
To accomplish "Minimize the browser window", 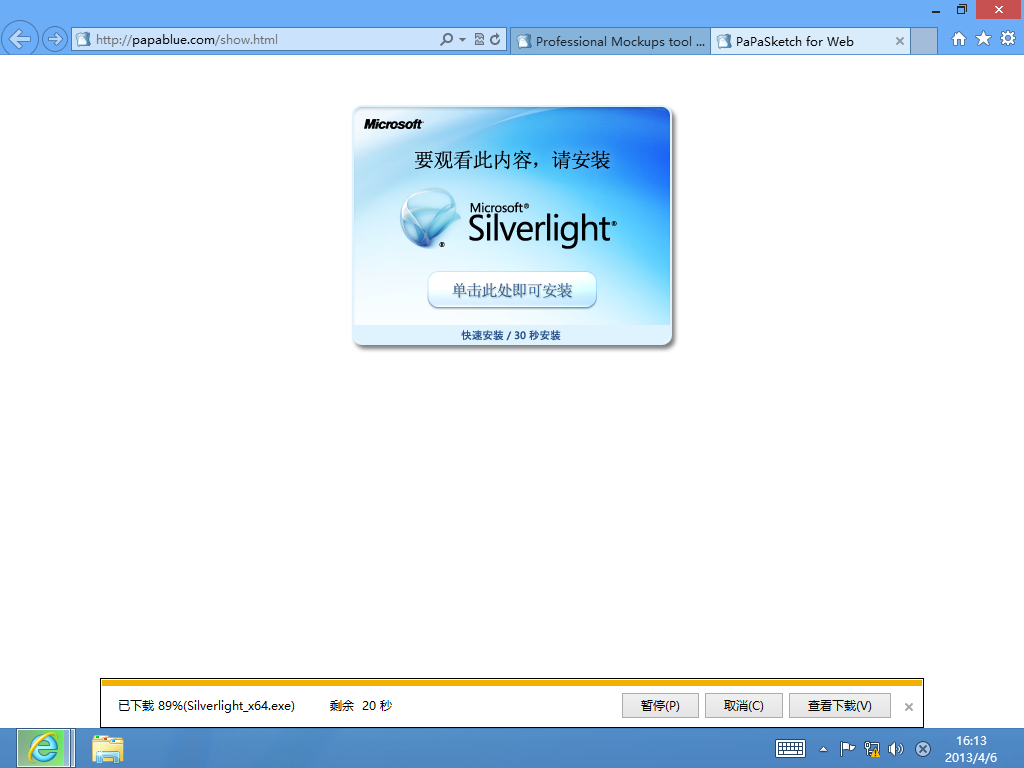I will click(936, 10).
